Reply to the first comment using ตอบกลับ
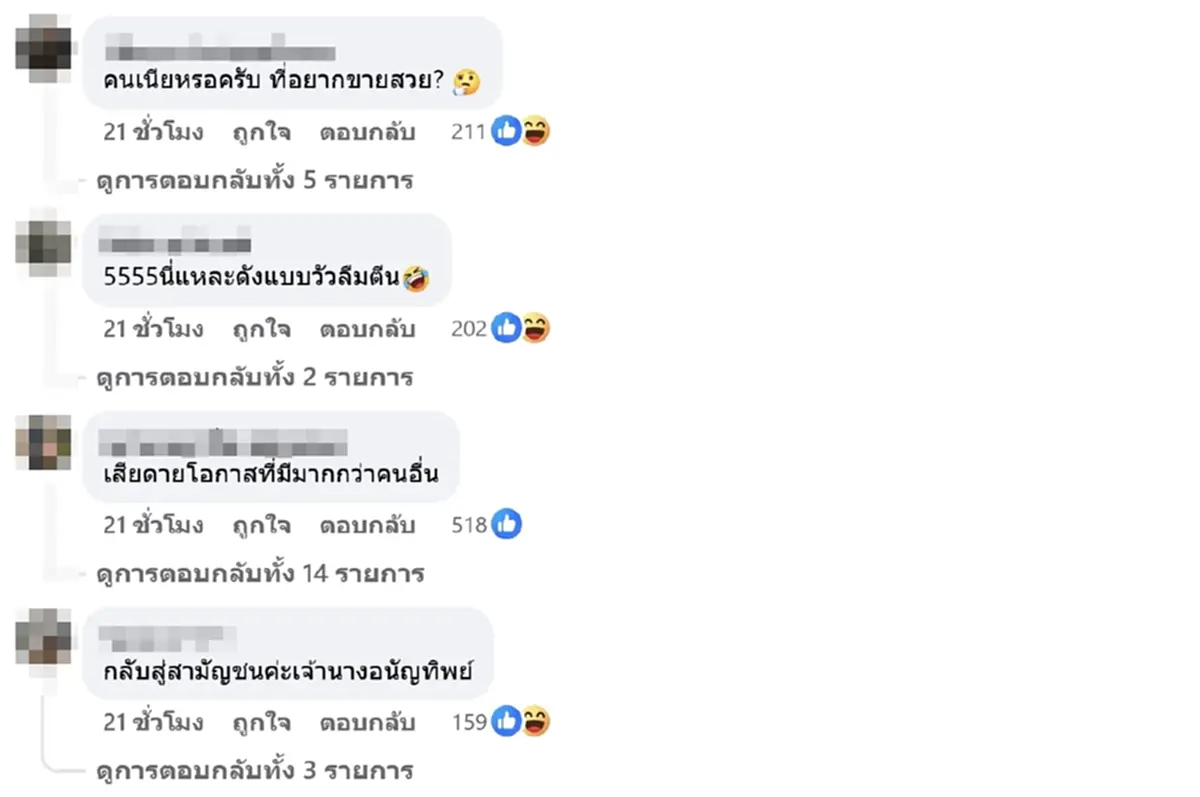 pos(367,132)
